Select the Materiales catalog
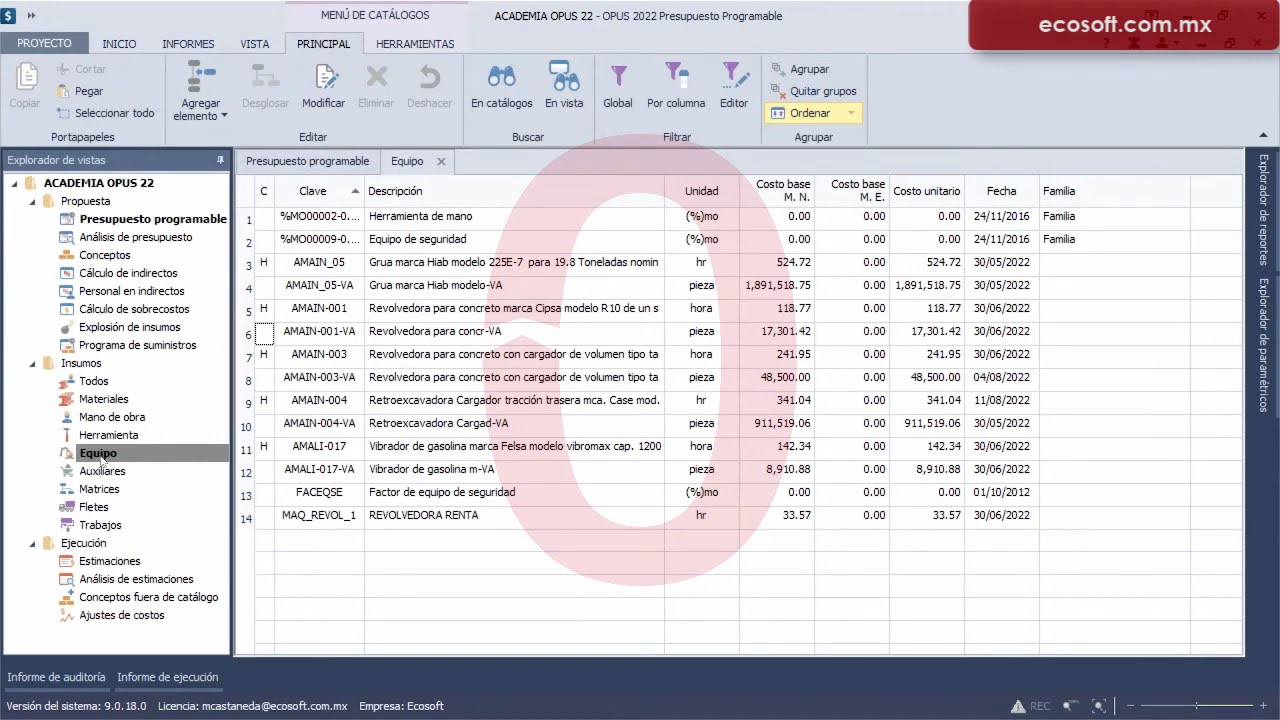The height and width of the screenshot is (720, 1280). tap(104, 399)
